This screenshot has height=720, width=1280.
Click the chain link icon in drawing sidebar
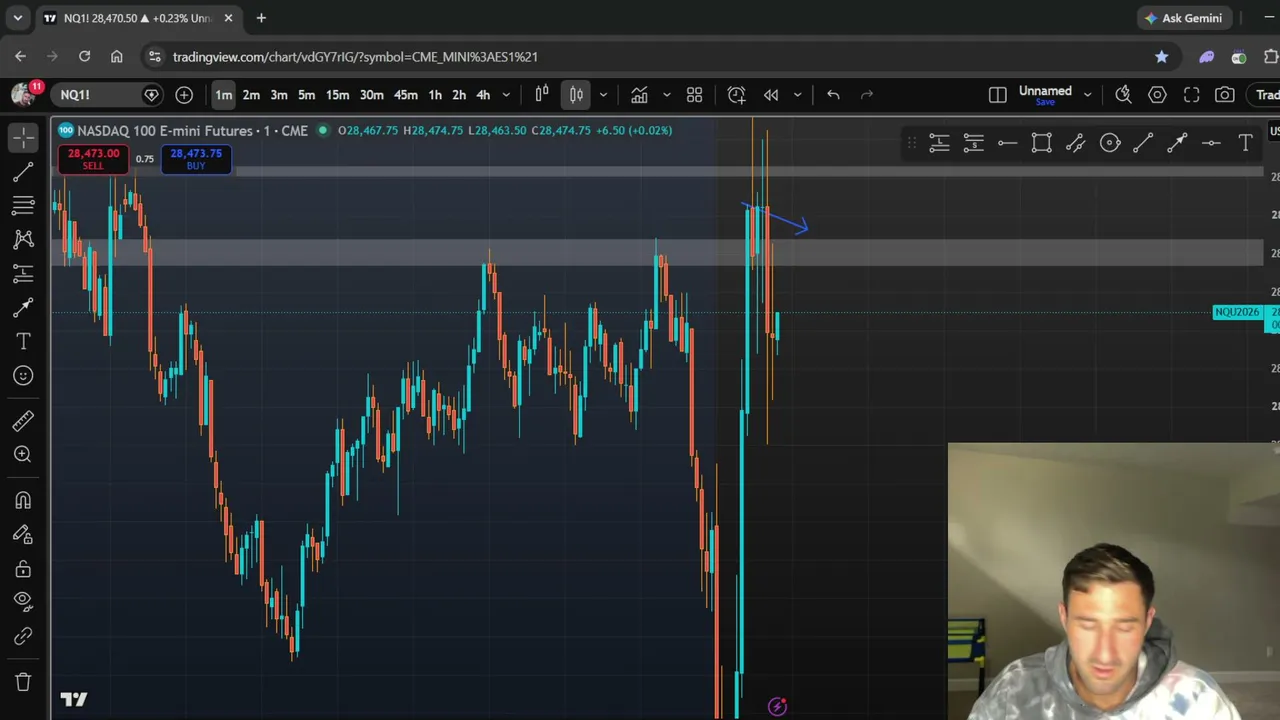point(23,636)
